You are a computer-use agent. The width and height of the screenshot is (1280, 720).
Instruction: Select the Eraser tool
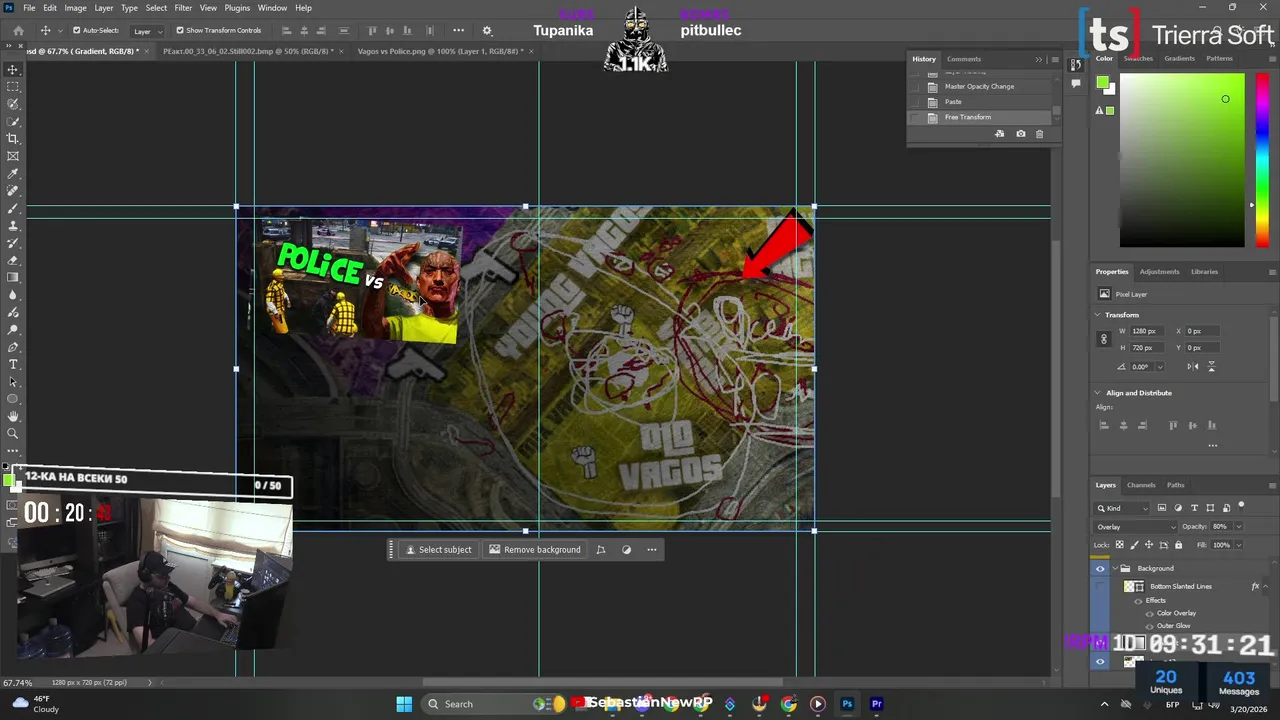pyautogui.click(x=13, y=260)
